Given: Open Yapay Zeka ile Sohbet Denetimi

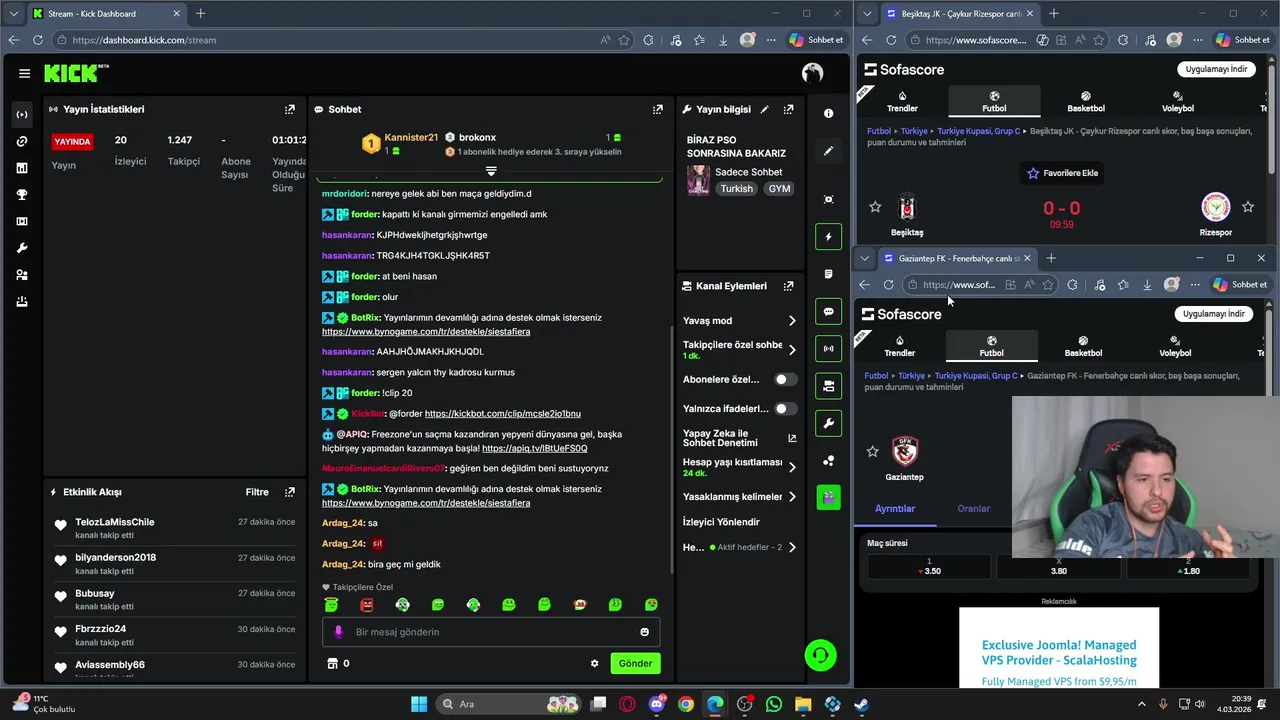Looking at the screenshot, I should coord(740,438).
